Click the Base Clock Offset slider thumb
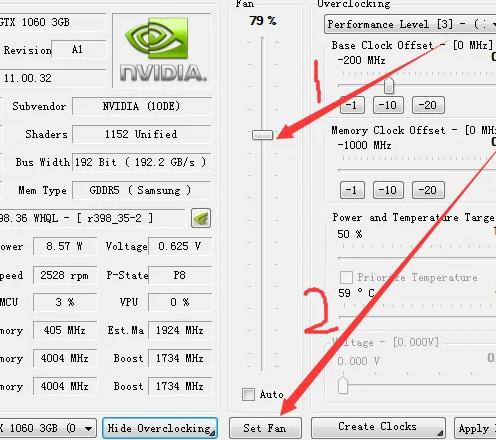The width and height of the screenshot is (496, 440). click(389, 86)
